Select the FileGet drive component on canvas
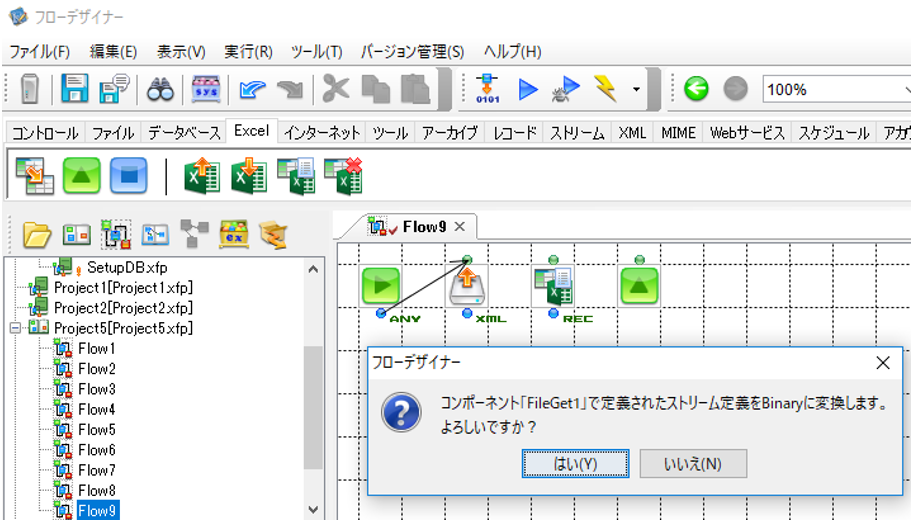This screenshot has width=914, height=521. pyautogui.click(x=466, y=286)
